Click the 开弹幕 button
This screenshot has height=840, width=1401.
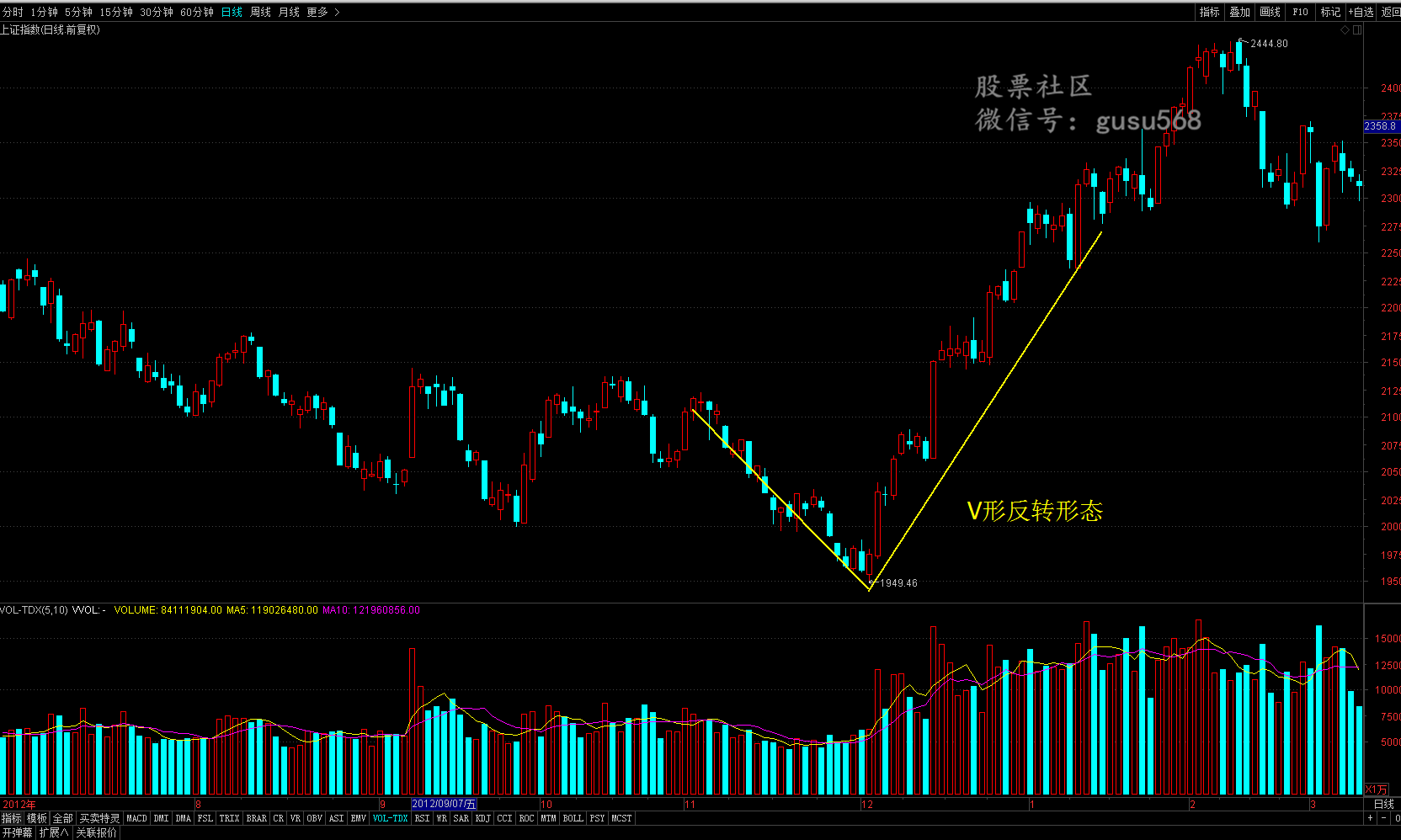(x=18, y=832)
